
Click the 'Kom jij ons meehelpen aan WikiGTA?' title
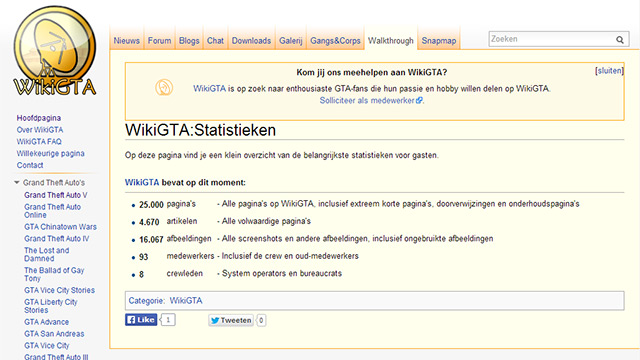point(371,73)
